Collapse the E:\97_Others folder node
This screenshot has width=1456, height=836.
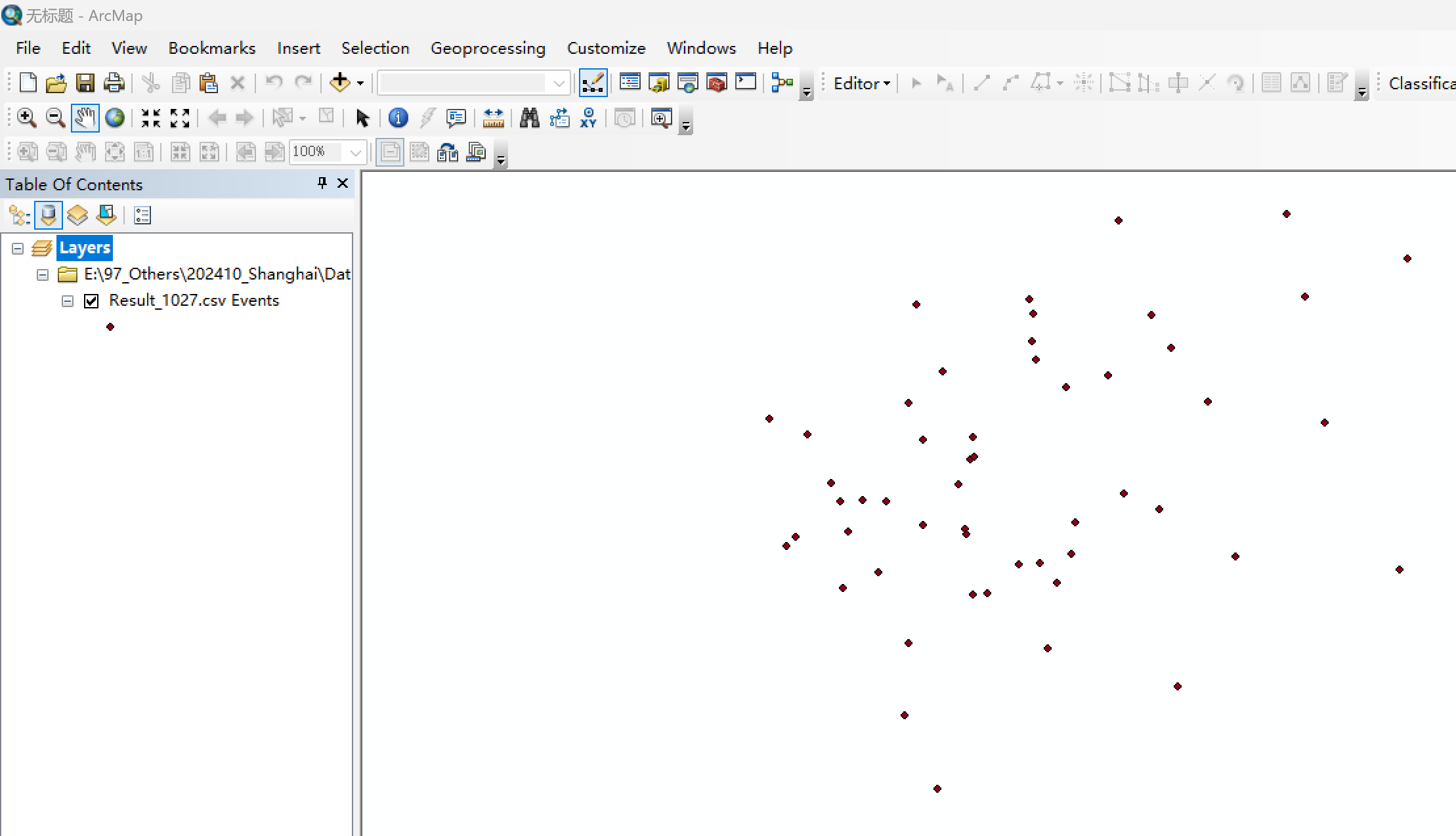(43, 275)
